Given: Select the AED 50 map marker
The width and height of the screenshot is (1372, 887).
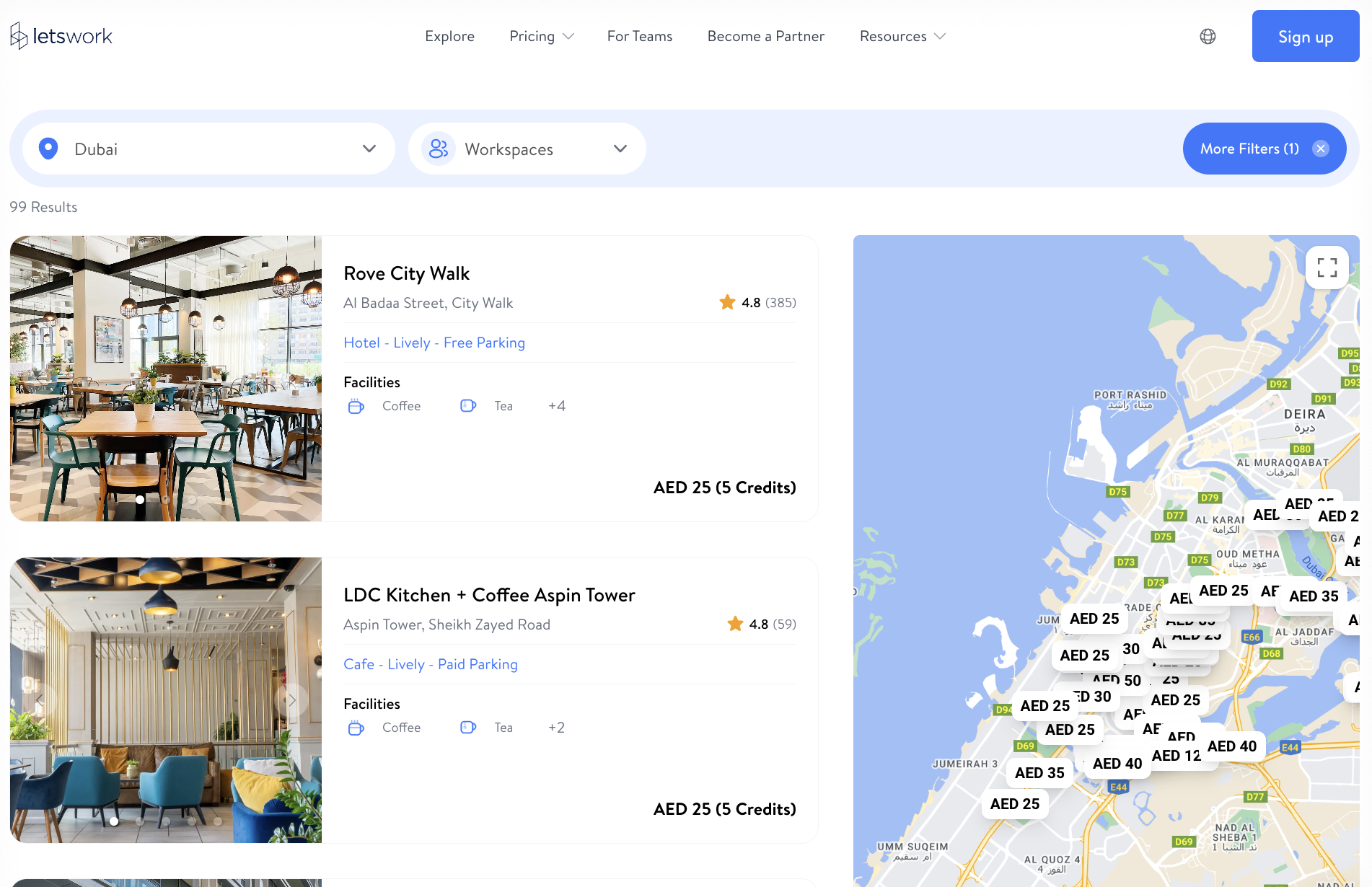Looking at the screenshot, I should 1117,681.
